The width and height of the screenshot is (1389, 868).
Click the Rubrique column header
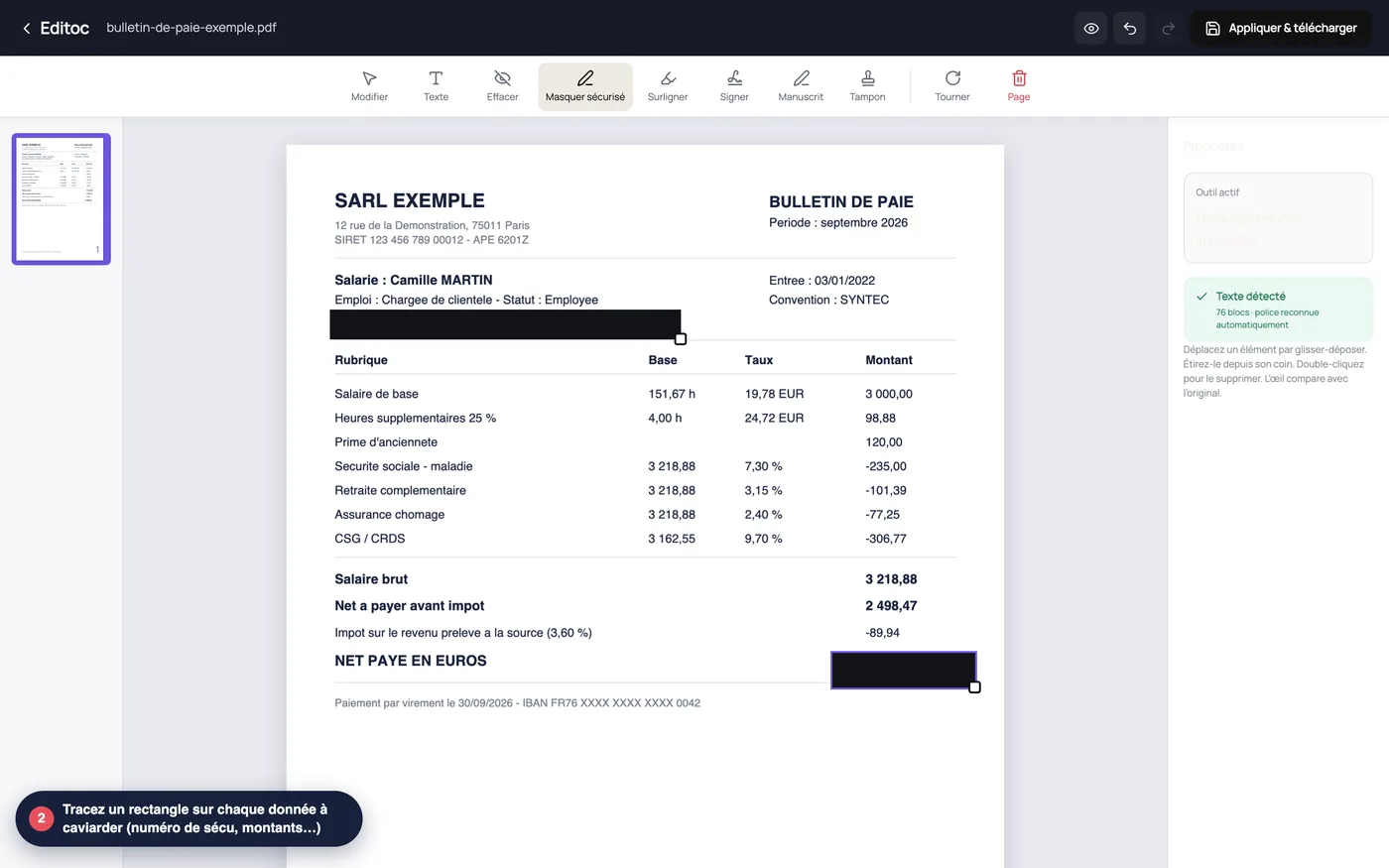tap(361, 360)
